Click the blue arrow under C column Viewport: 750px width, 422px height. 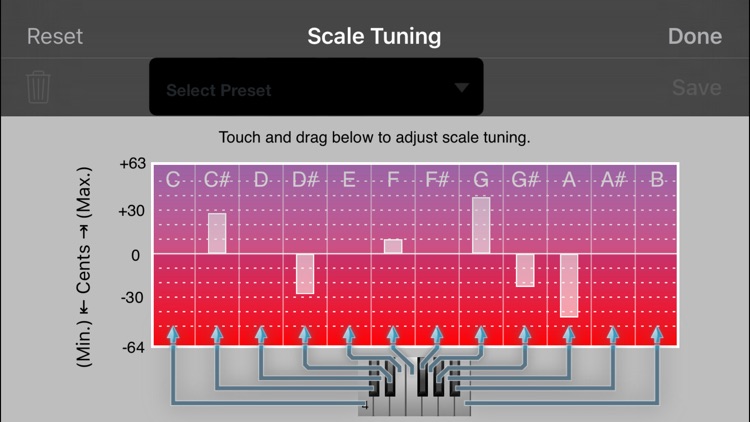[173, 334]
